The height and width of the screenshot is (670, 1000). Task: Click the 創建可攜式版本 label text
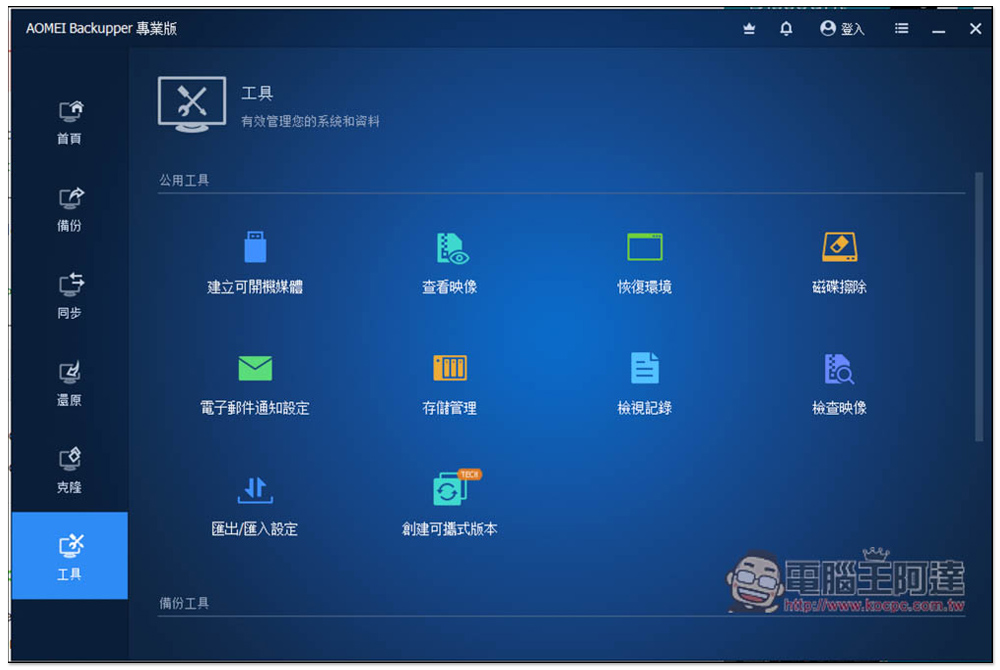click(x=450, y=529)
